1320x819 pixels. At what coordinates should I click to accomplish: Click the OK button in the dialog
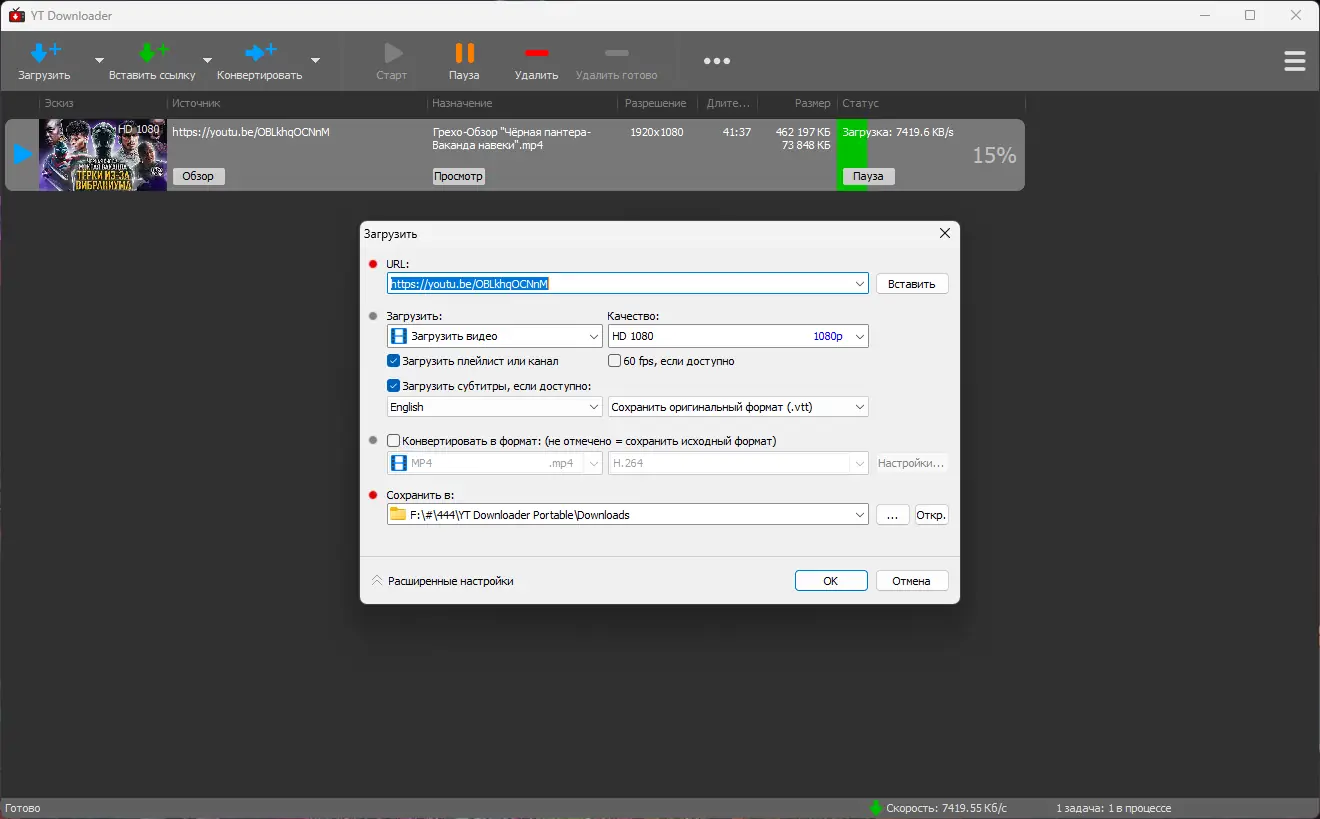[x=831, y=581]
